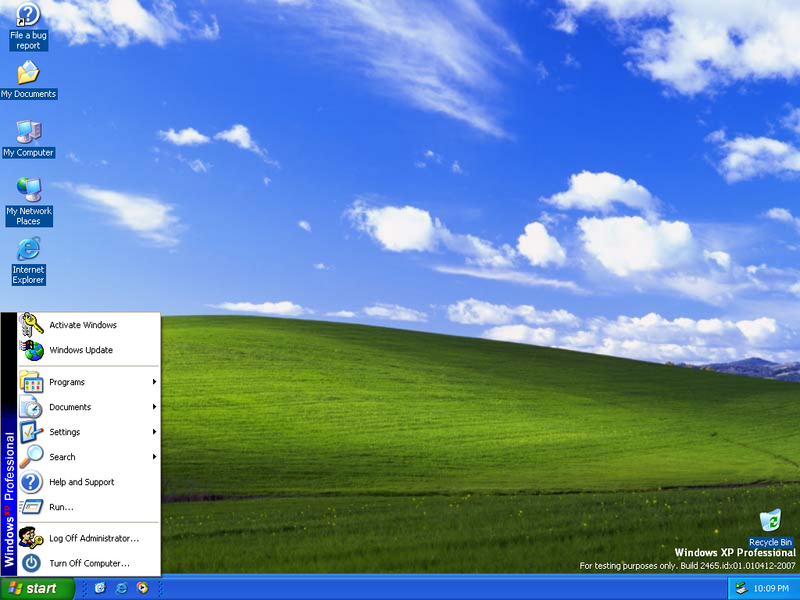This screenshot has height=600, width=800.
Task: Click the Turn Off Computer power icon
Action: click(x=31, y=563)
